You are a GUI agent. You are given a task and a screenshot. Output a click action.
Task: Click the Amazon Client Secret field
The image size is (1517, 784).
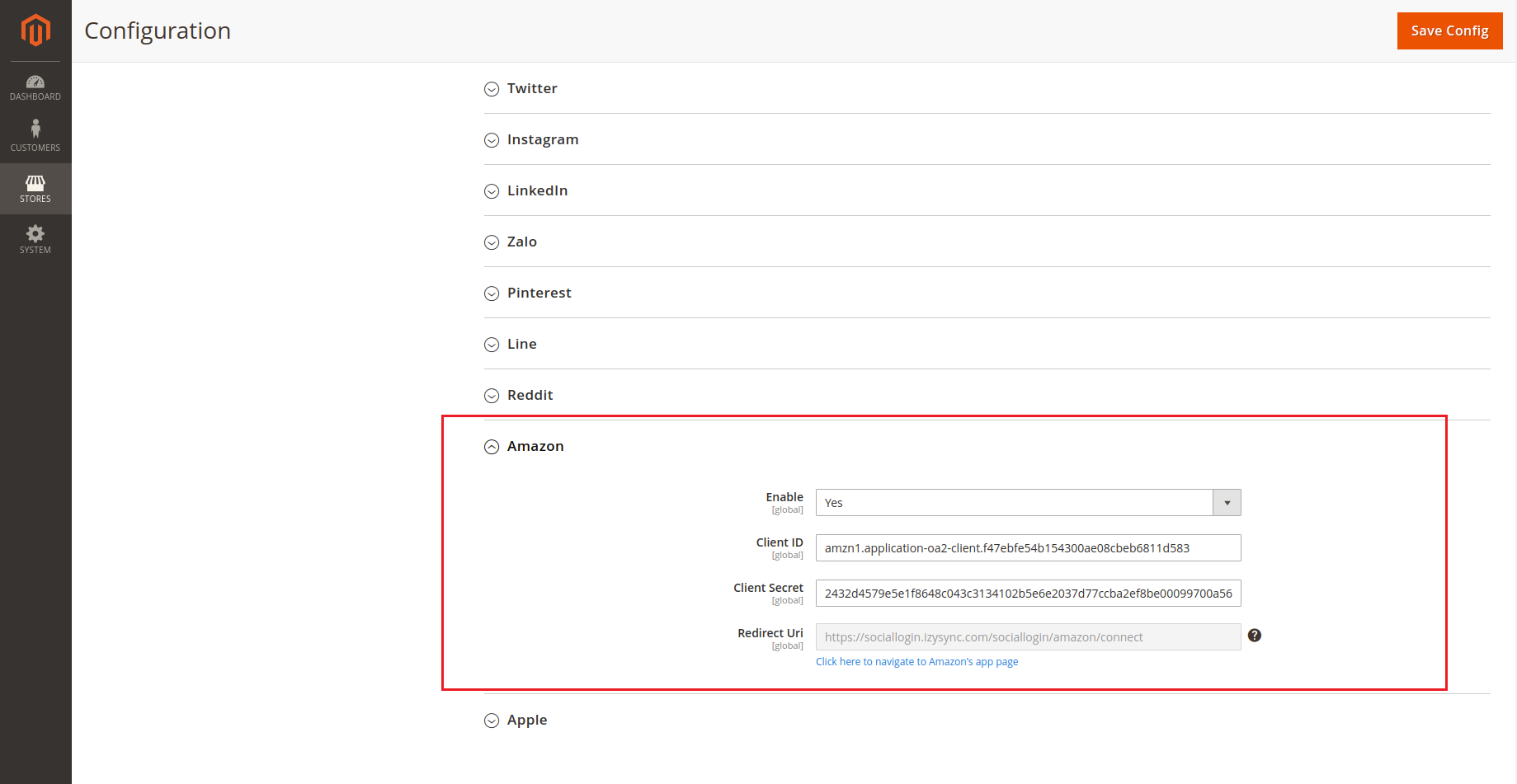[1028, 594]
